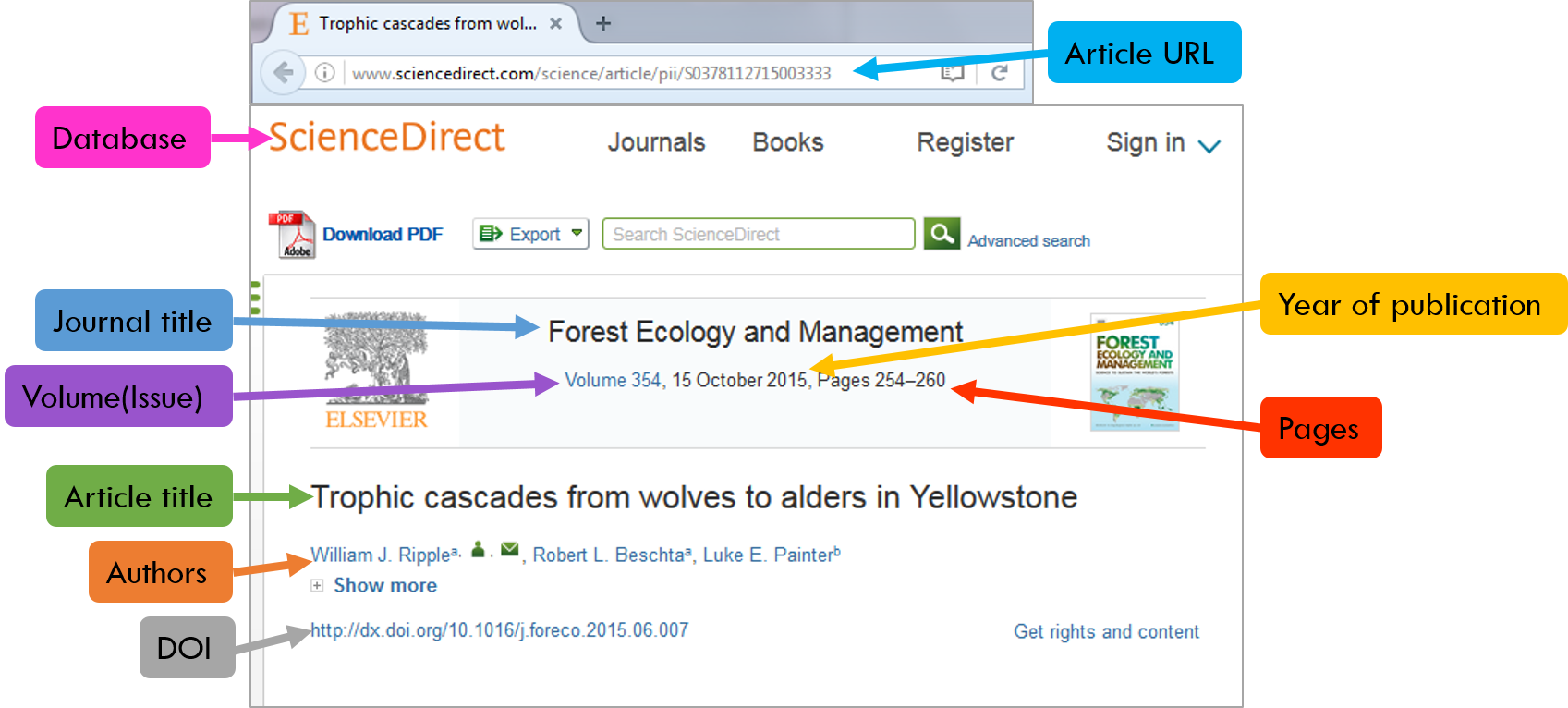Click the Trophic cascades article title
The image size is (1568, 708).
tap(694, 497)
